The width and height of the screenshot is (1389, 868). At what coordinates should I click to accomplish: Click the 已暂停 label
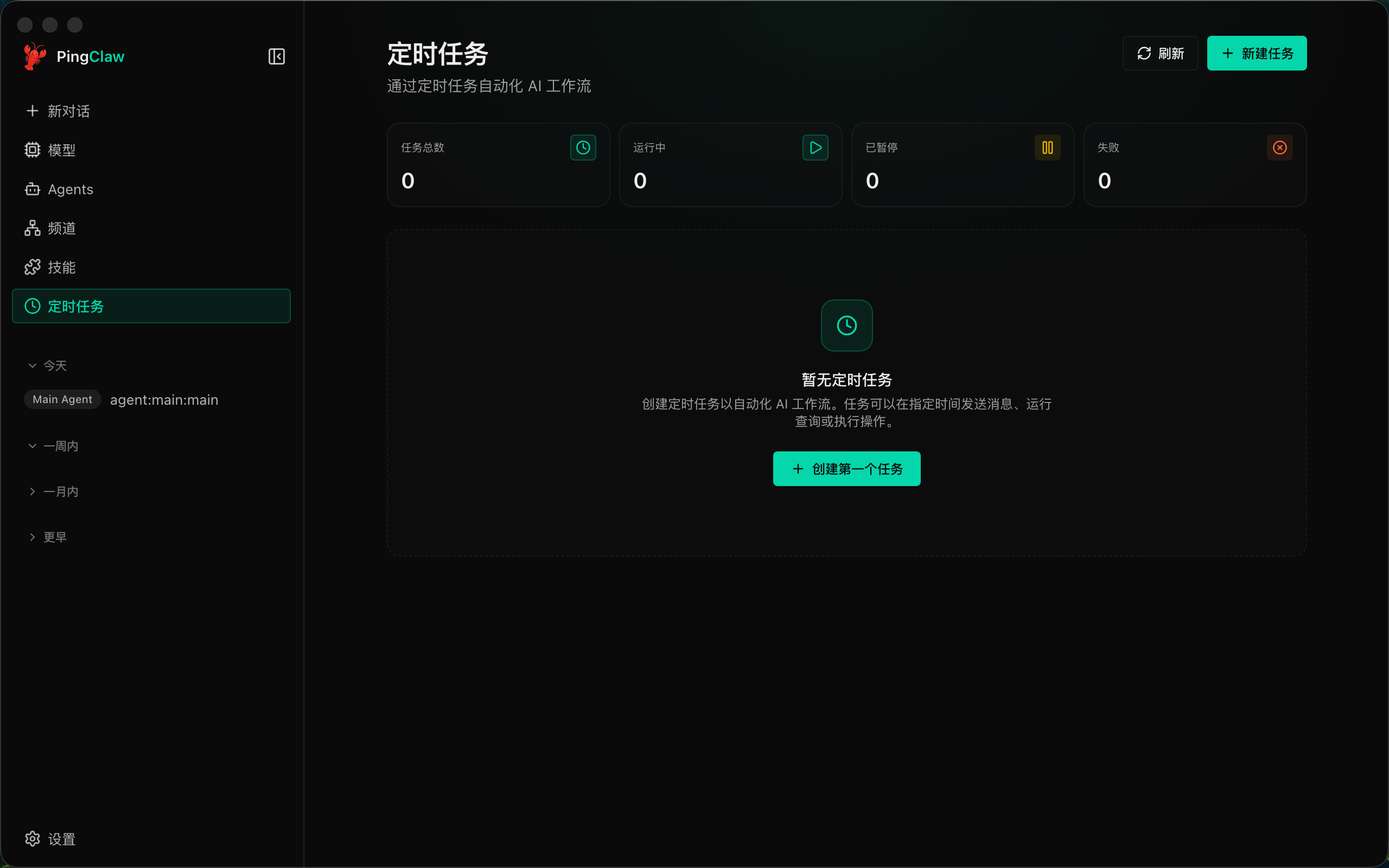point(882,148)
